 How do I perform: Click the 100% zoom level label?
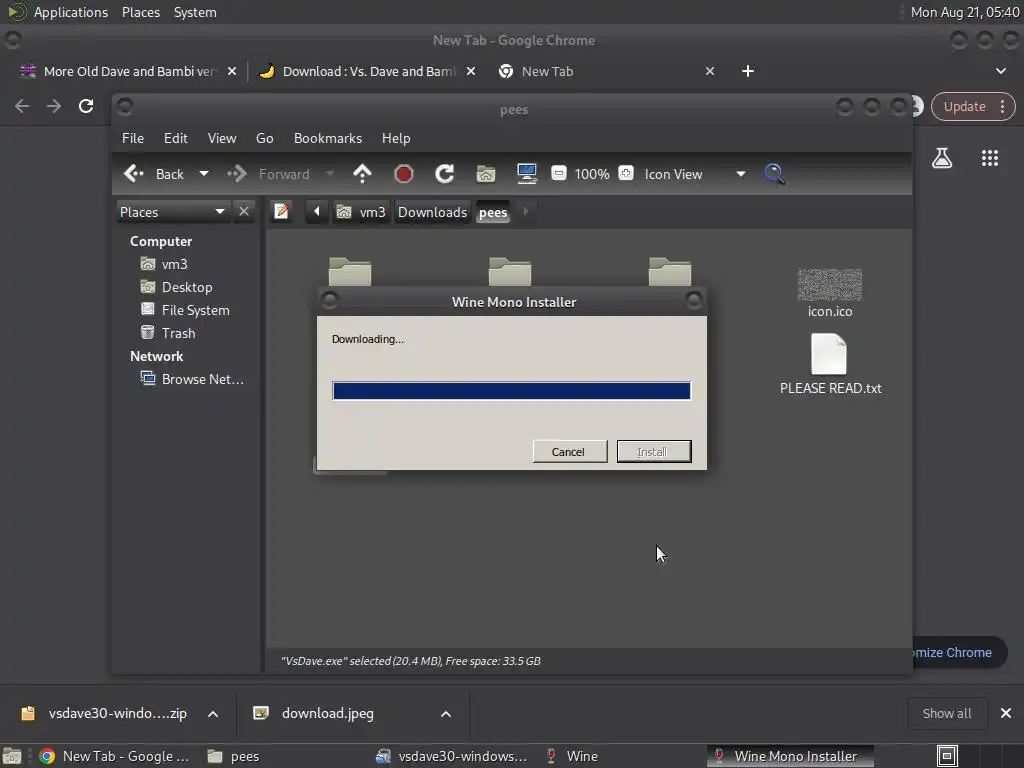tap(592, 174)
